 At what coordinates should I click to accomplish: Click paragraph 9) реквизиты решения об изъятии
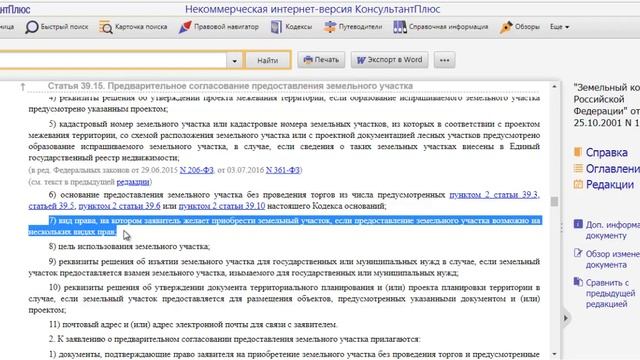tap(284, 267)
